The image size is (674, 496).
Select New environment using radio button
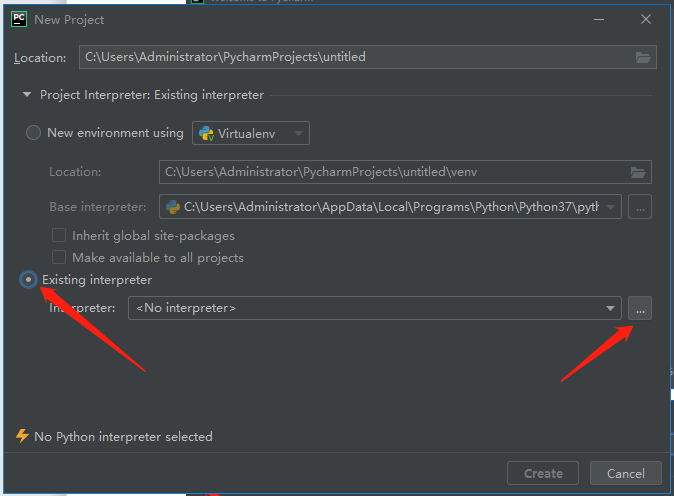[x=34, y=133]
